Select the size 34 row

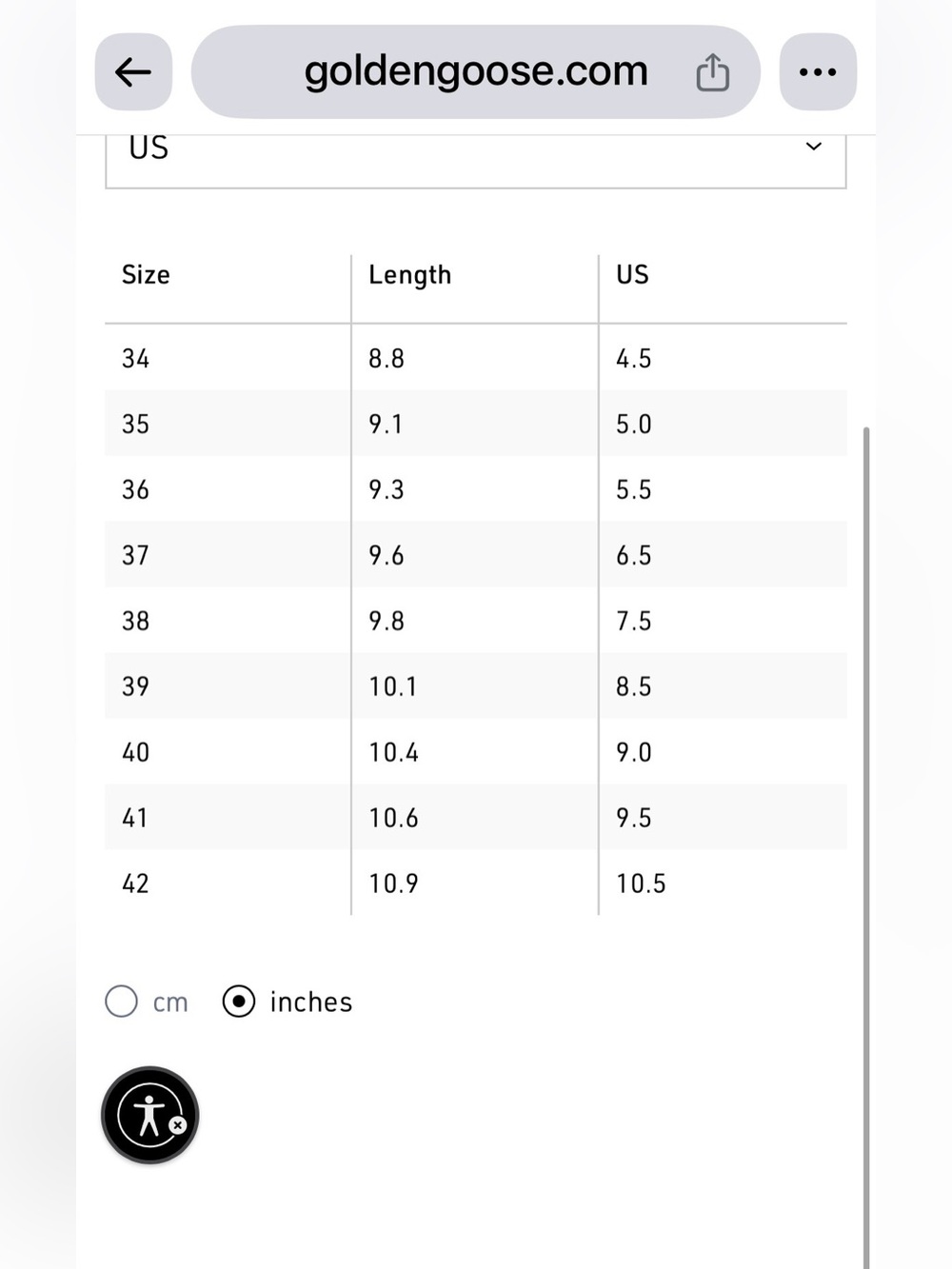point(476,358)
